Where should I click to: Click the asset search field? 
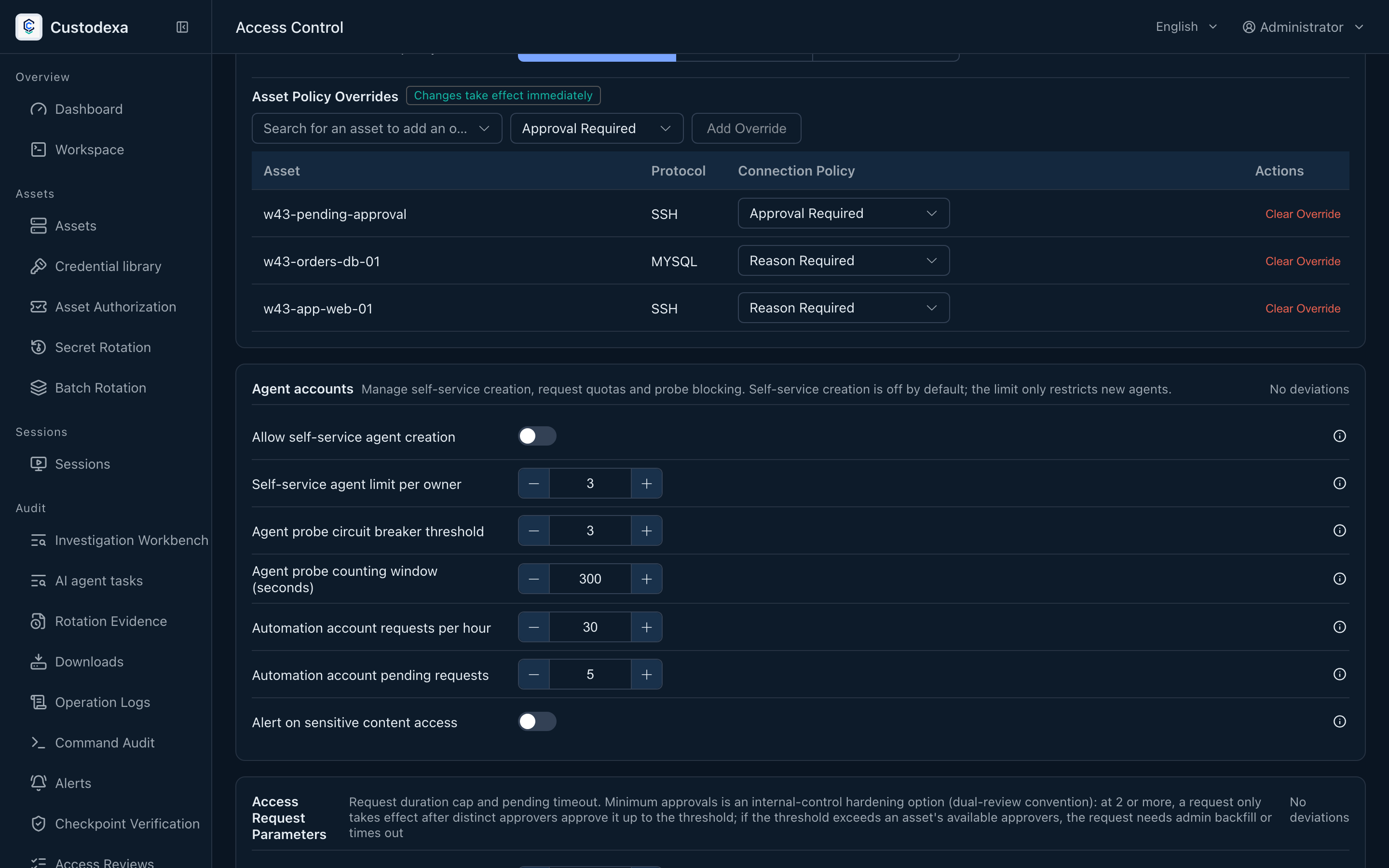click(377, 129)
